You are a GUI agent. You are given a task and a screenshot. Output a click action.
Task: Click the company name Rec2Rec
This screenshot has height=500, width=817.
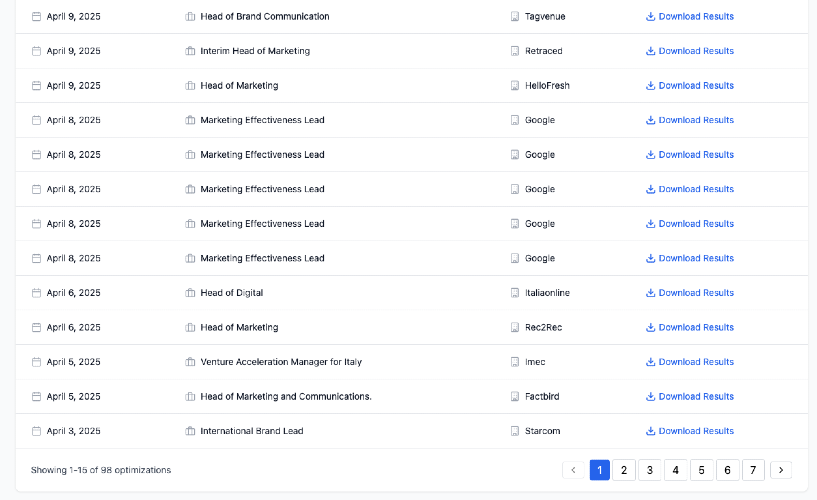click(543, 328)
